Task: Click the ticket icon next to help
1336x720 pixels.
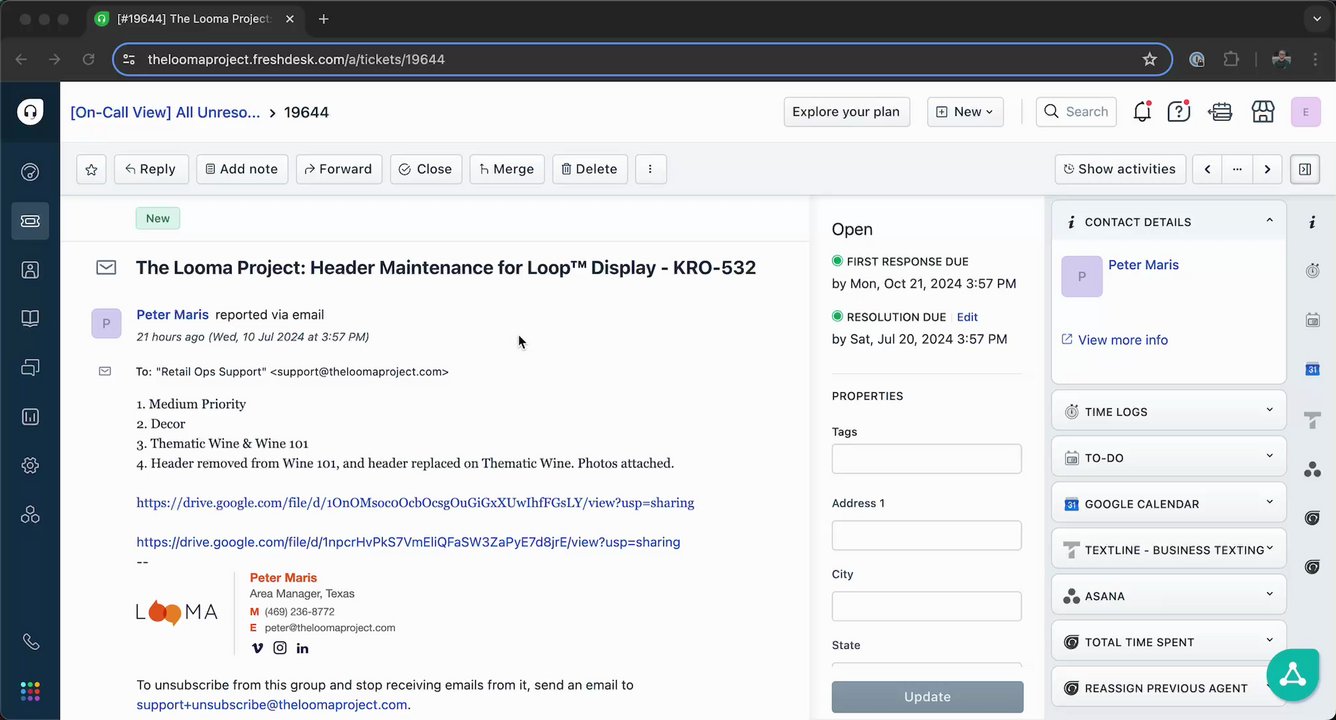Action: [x=1220, y=112]
